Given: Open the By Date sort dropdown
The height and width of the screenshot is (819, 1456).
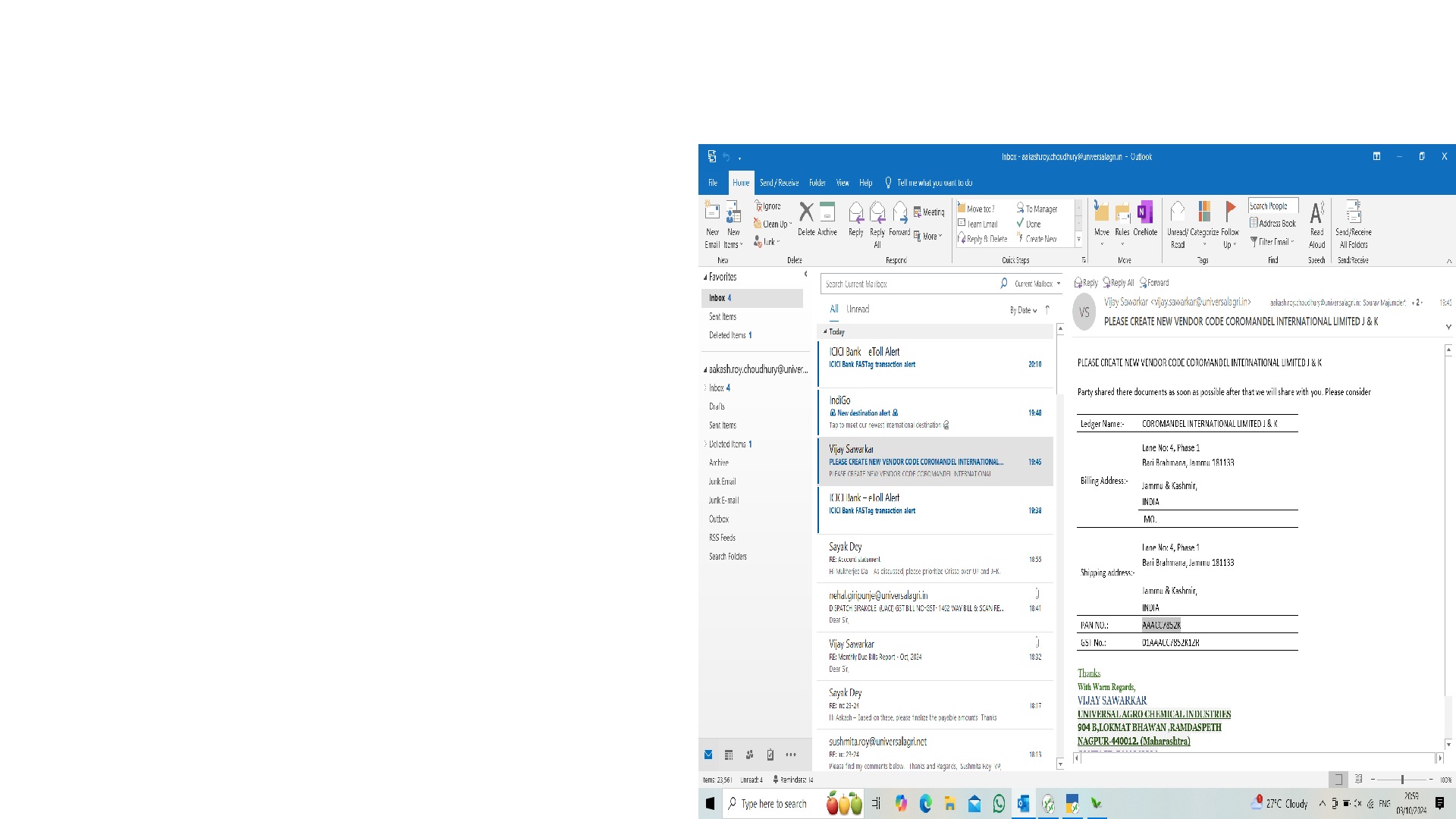Looking at the screenshot, I should click(x=1023, y=310).
